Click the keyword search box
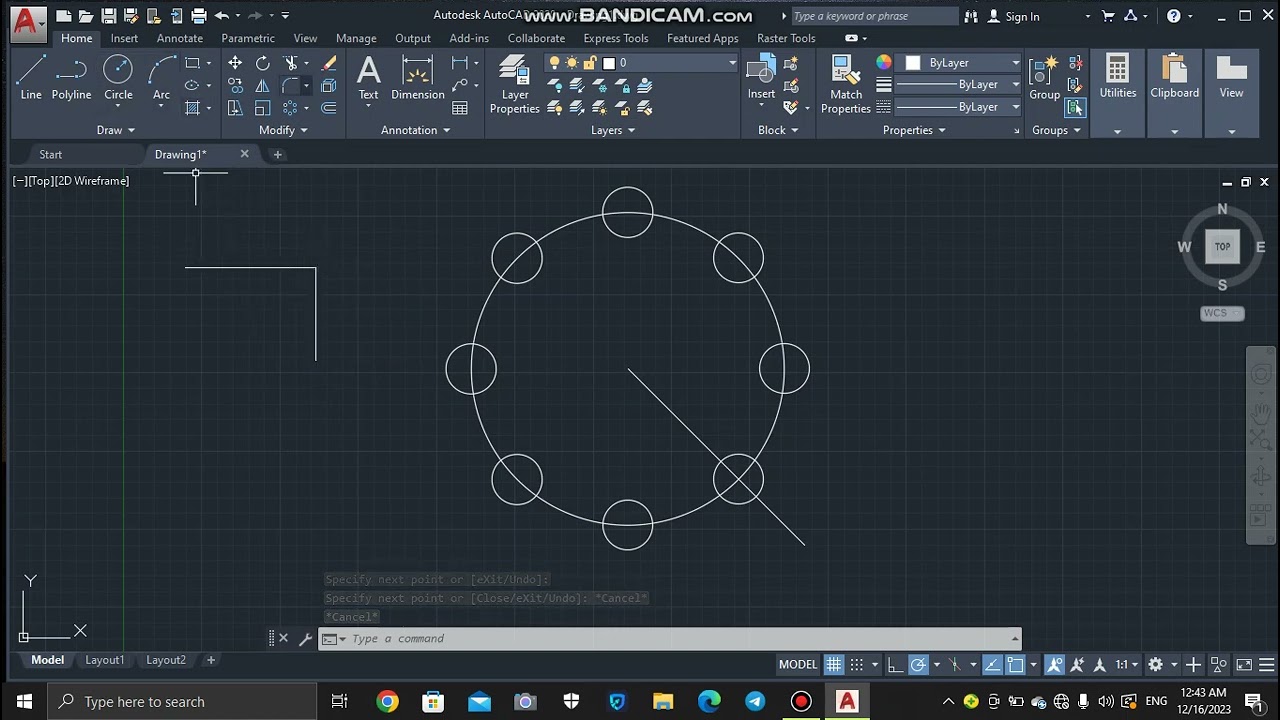The width and height of the screenshot is (1280, 720). [x=874, y=16]
